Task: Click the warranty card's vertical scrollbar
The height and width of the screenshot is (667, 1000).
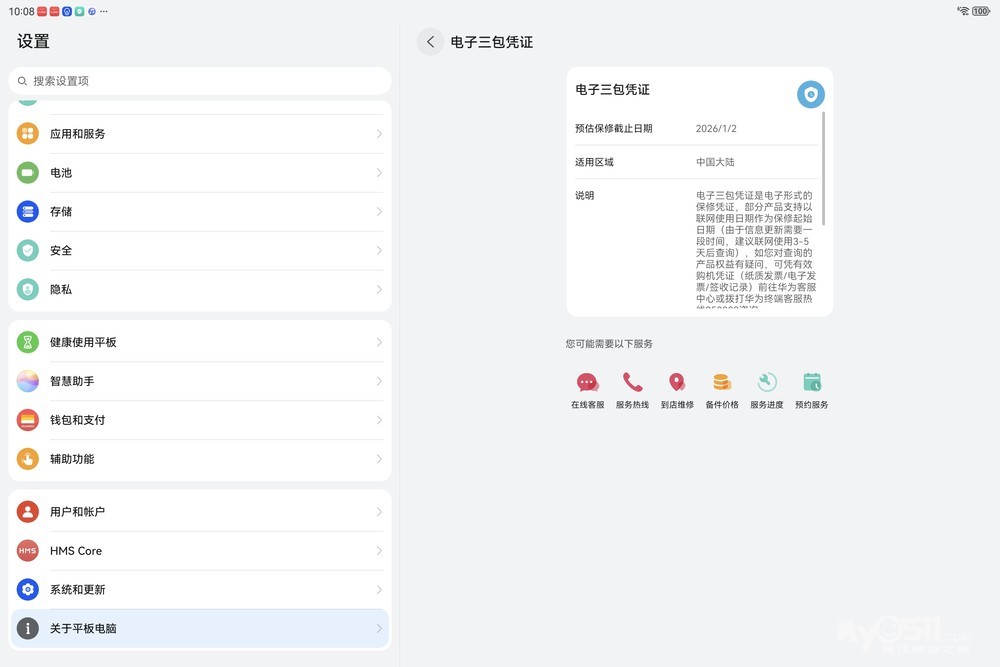Action: pos(824,168)
